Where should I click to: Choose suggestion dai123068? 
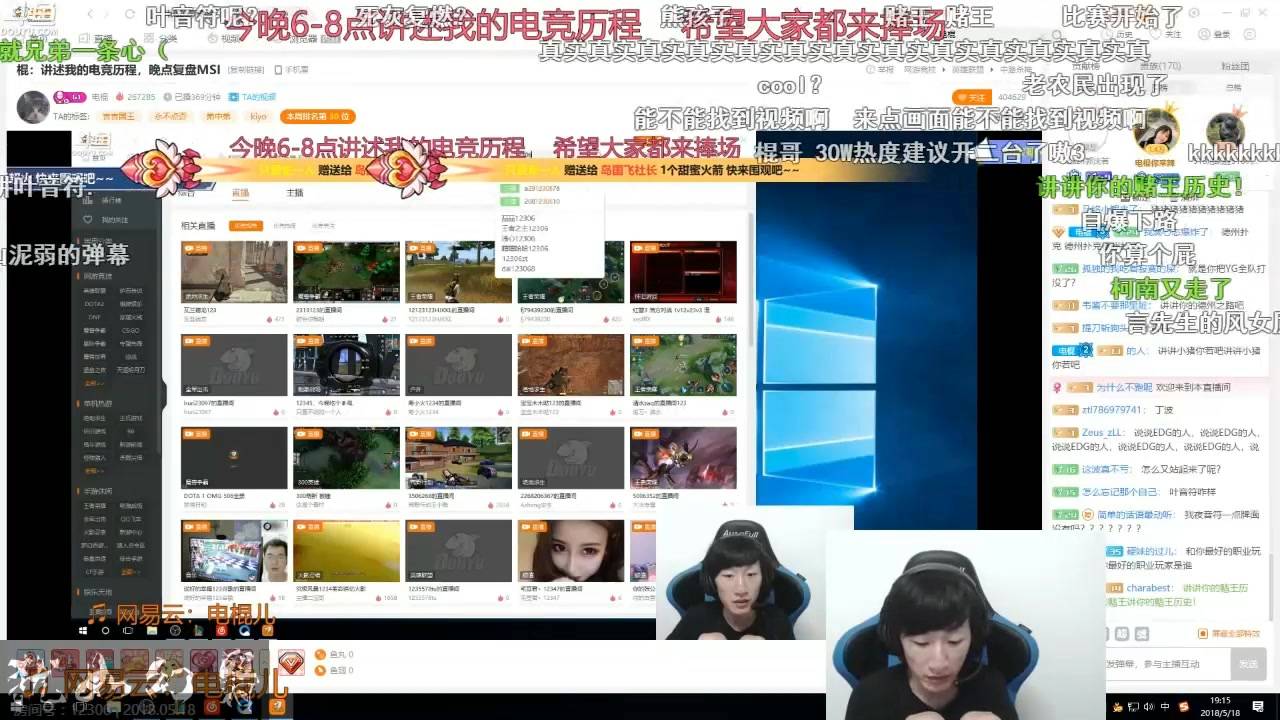[x=518, y=268]
